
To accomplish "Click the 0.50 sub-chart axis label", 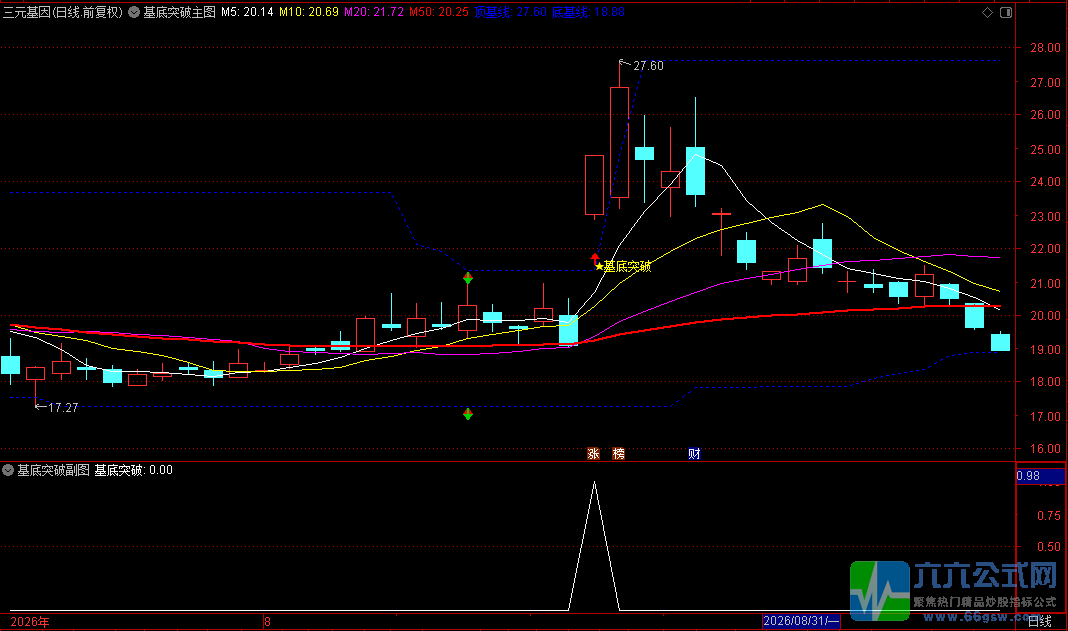I will point(1049,547).
